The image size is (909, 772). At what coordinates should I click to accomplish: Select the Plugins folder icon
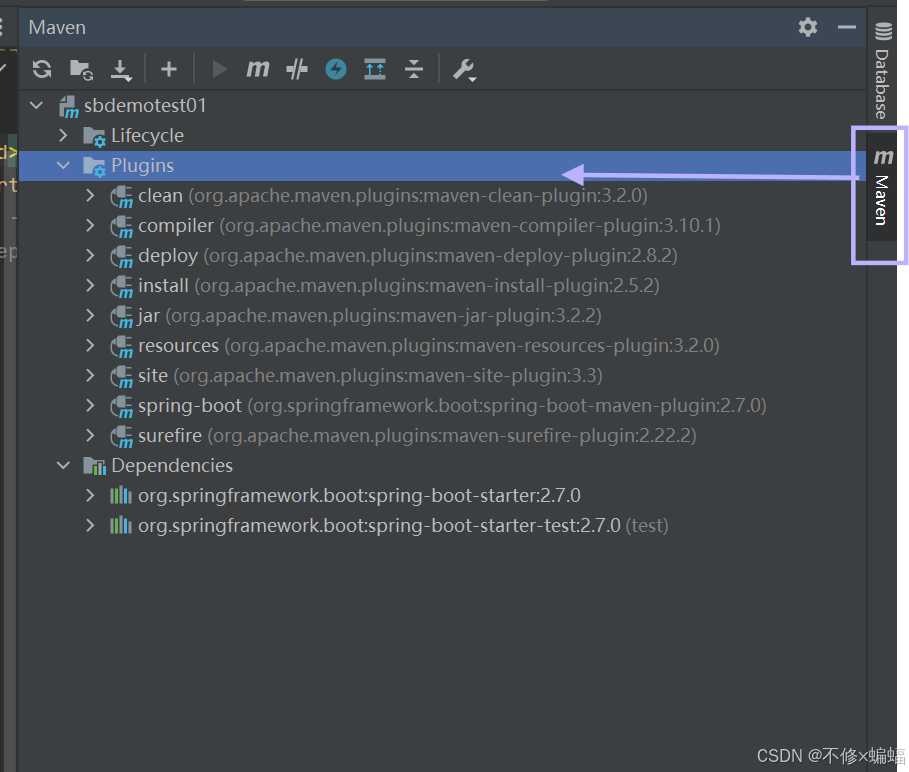point(94,167)
